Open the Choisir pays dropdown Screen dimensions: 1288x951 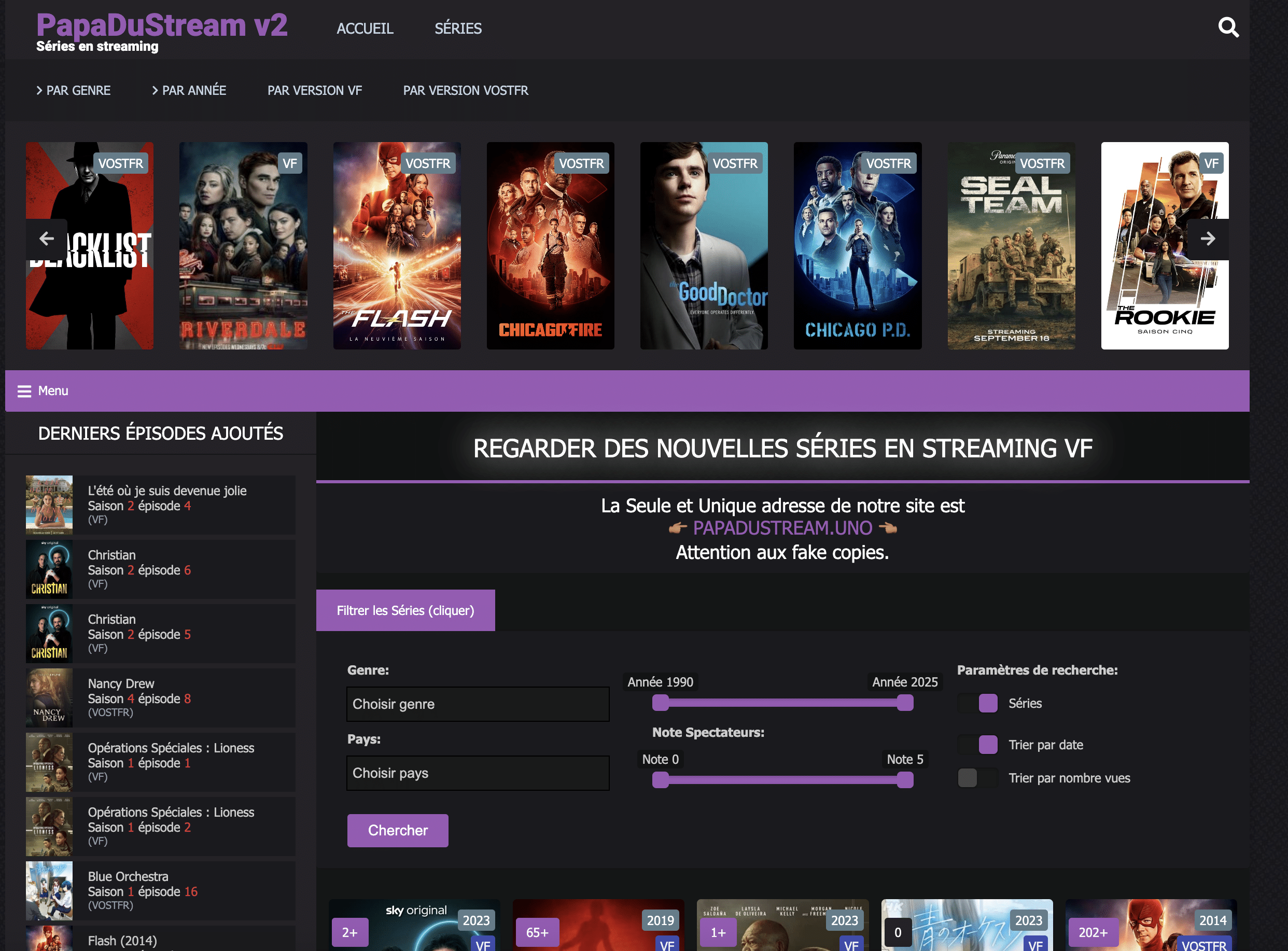pyautogui.click(x=478, y=773)
